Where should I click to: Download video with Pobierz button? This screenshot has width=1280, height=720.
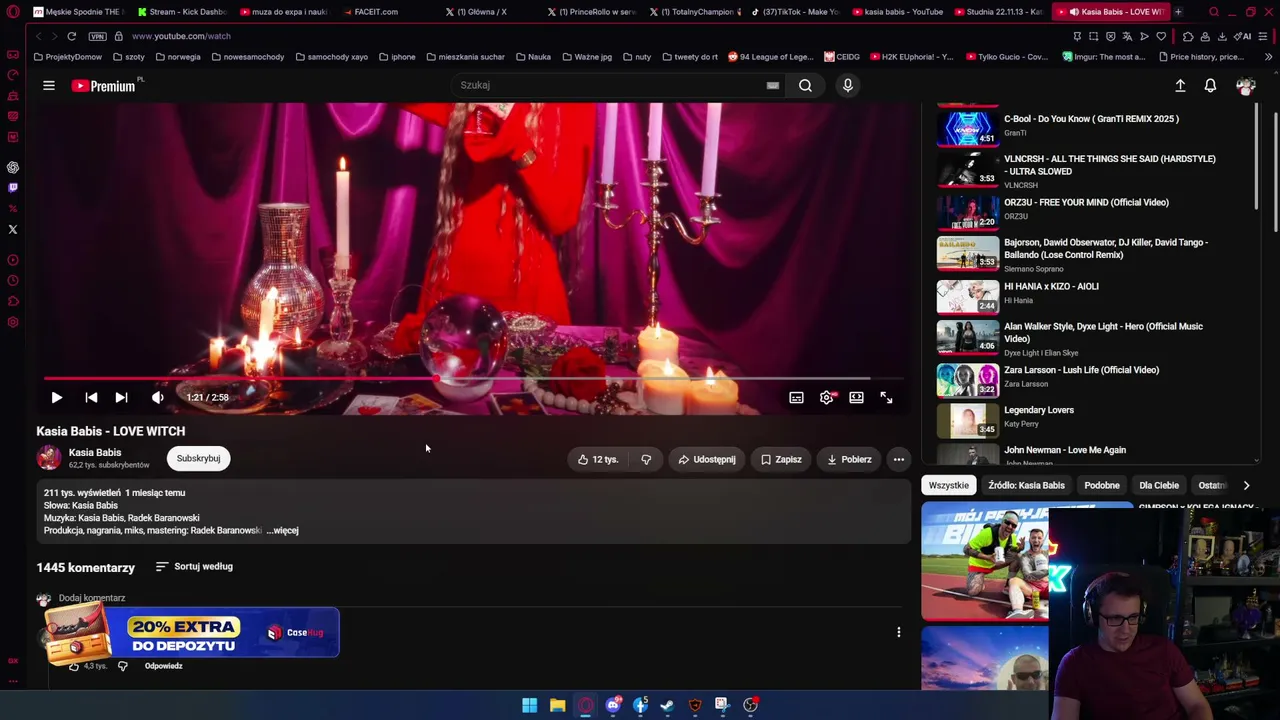pyautogui.click(x=850, y=459)
